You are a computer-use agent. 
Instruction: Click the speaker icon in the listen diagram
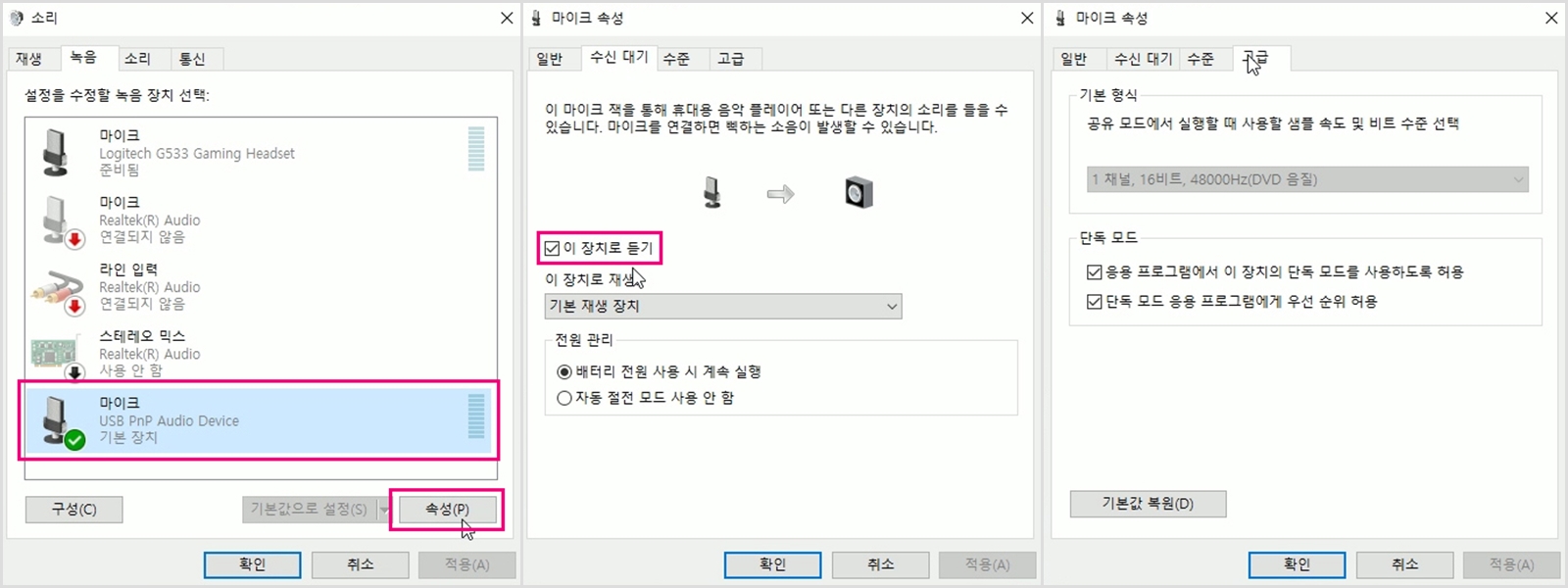pos(858,192)
